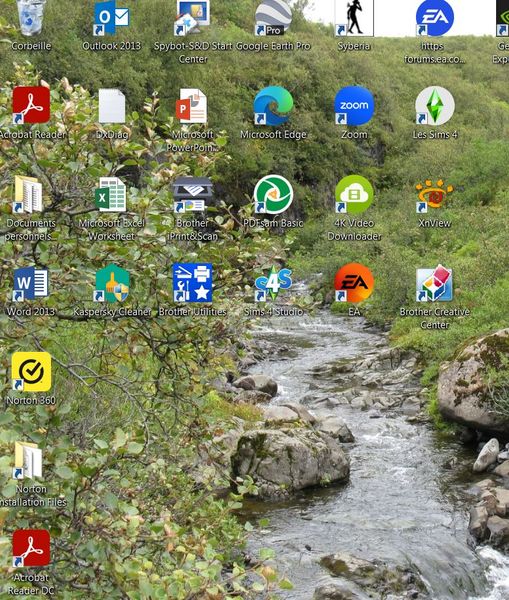Image resolution: width=509 pixels, height=600 pixels.
Task: Launch the Outlook 2013 shortcut
Action: point(111,18)
